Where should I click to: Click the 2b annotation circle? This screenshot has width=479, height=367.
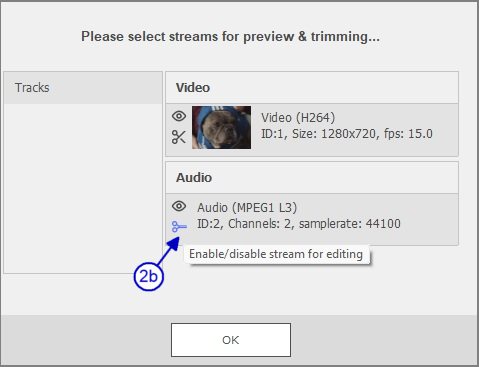tap(149, 276)
